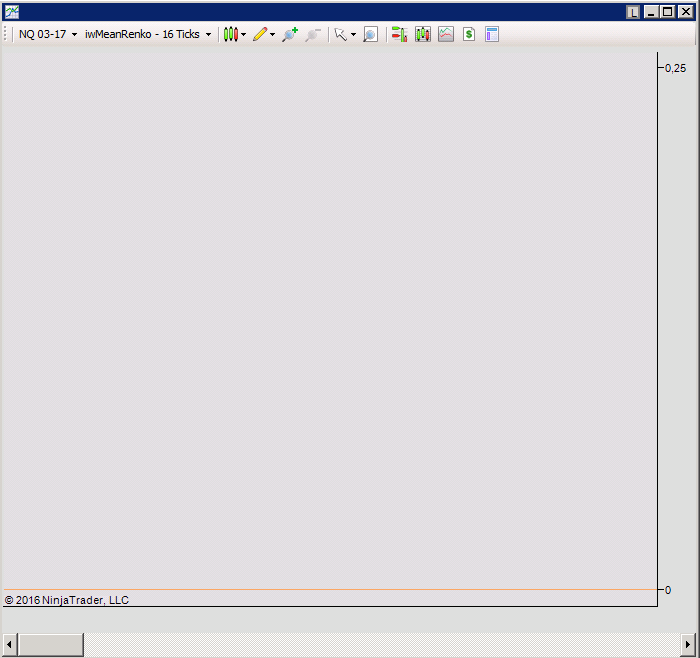This screenshot has height=658, width=700.
Task: Click the data box magnifier icon
Action: tap(371, 34)
